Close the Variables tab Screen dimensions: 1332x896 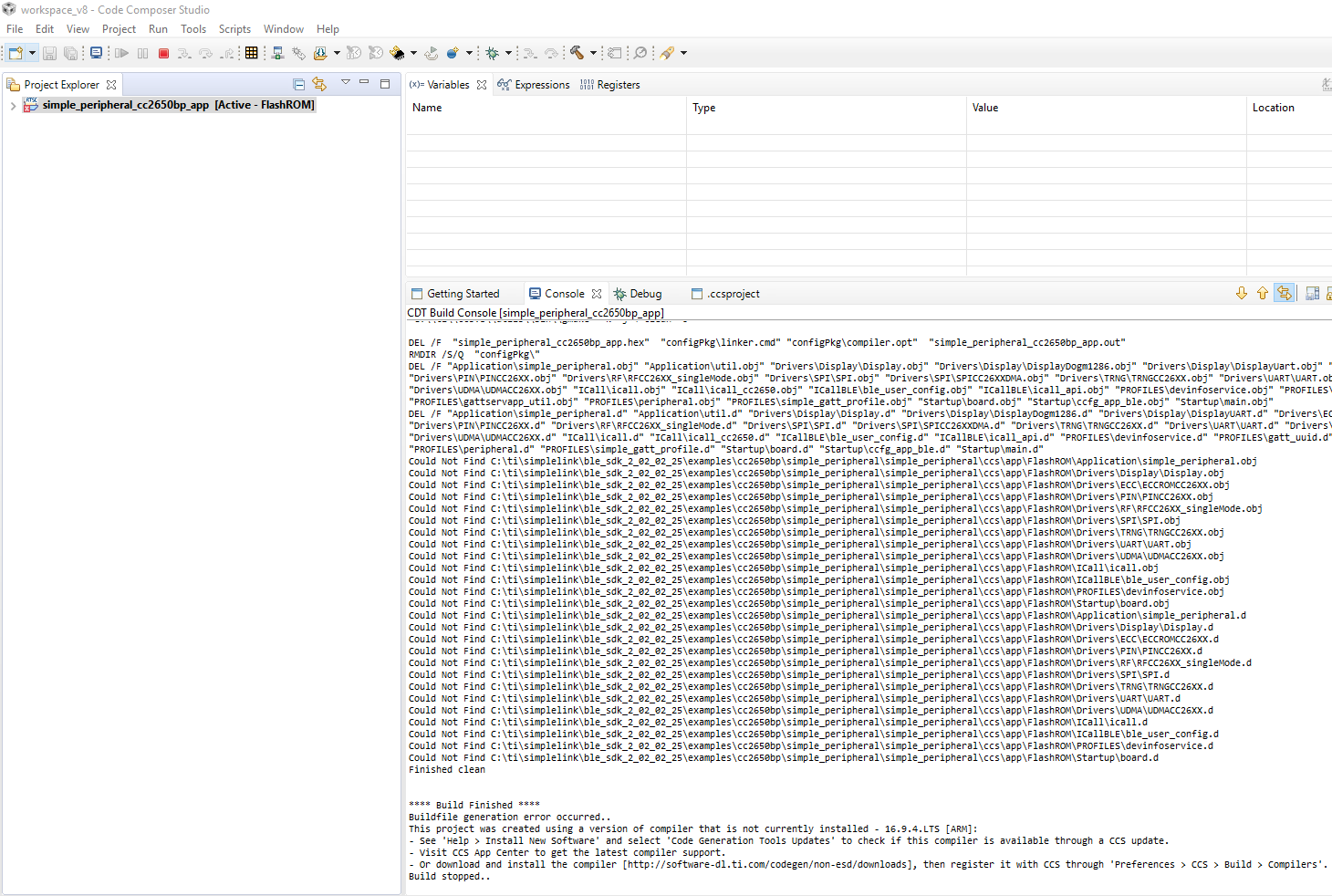point(482,85)
